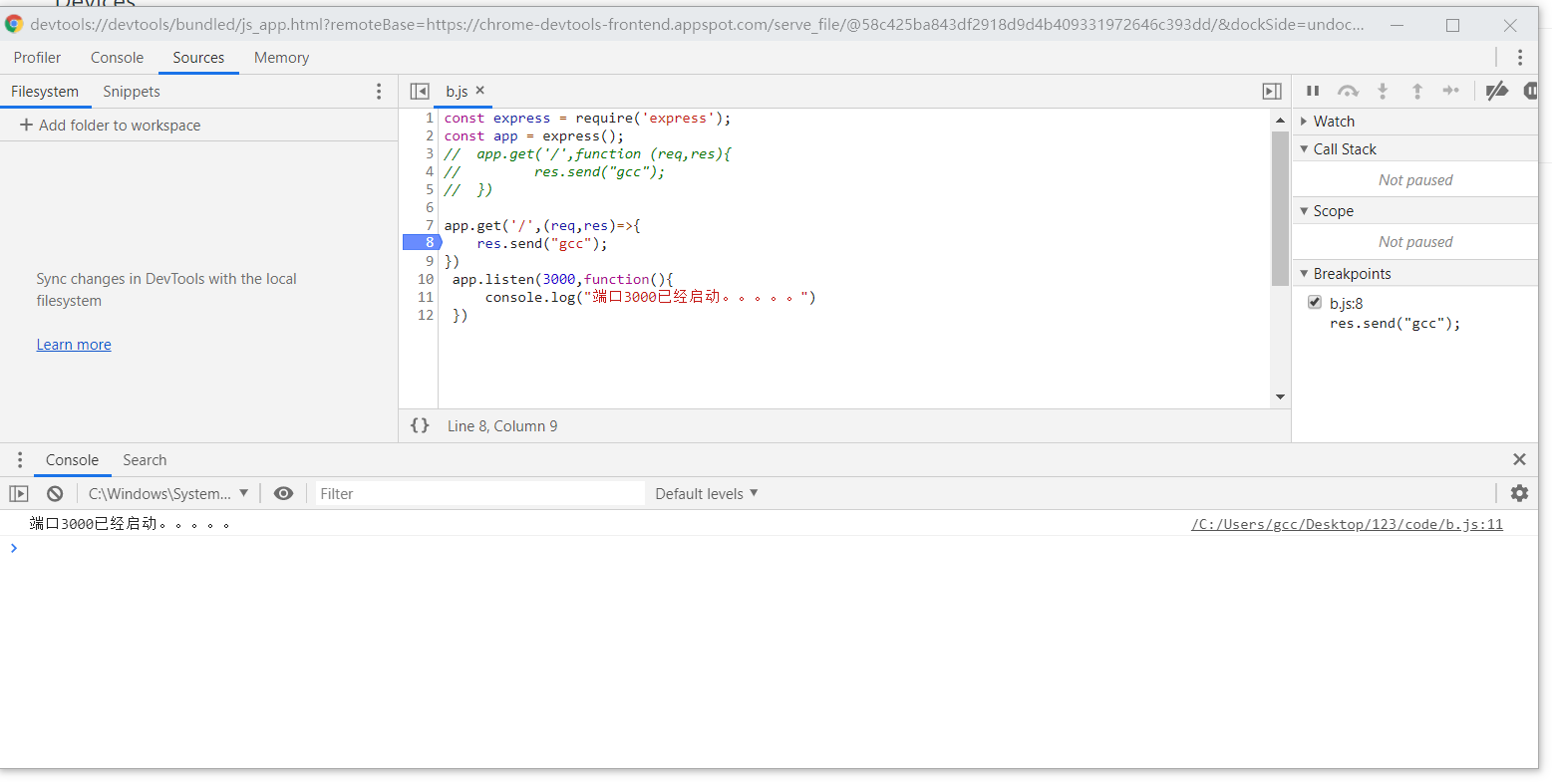
Task: Toggle the left sidebar show navigator icon
Action: coord(420,91)
